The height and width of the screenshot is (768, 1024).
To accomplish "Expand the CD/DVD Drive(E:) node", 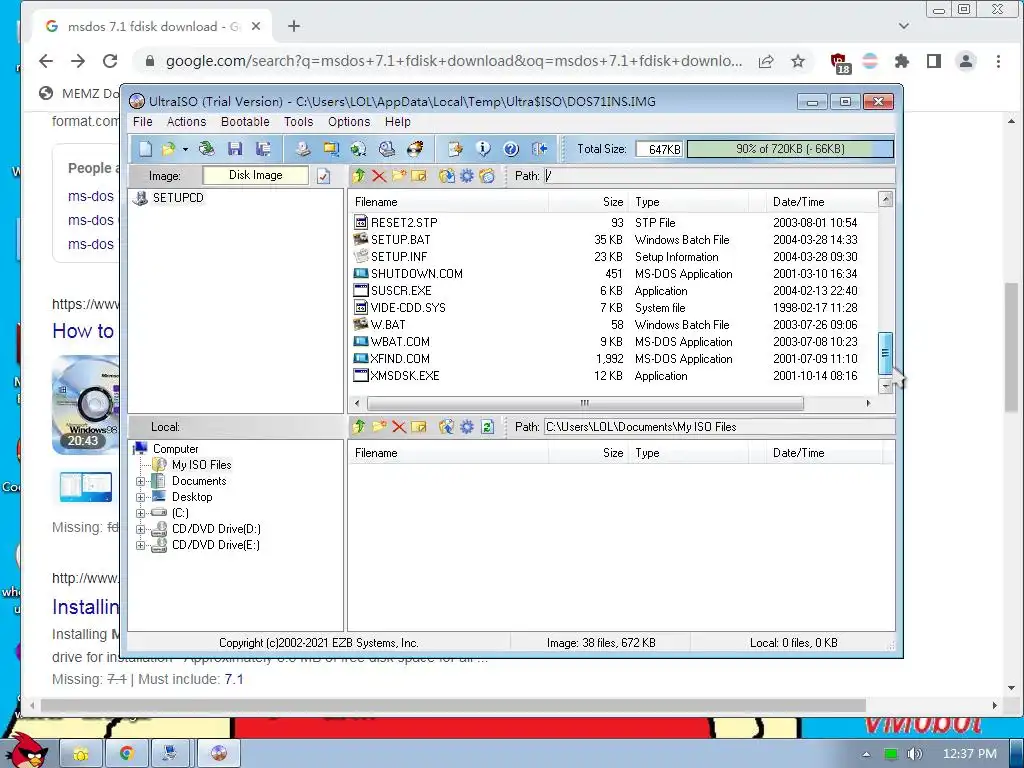I will [140, 545].
